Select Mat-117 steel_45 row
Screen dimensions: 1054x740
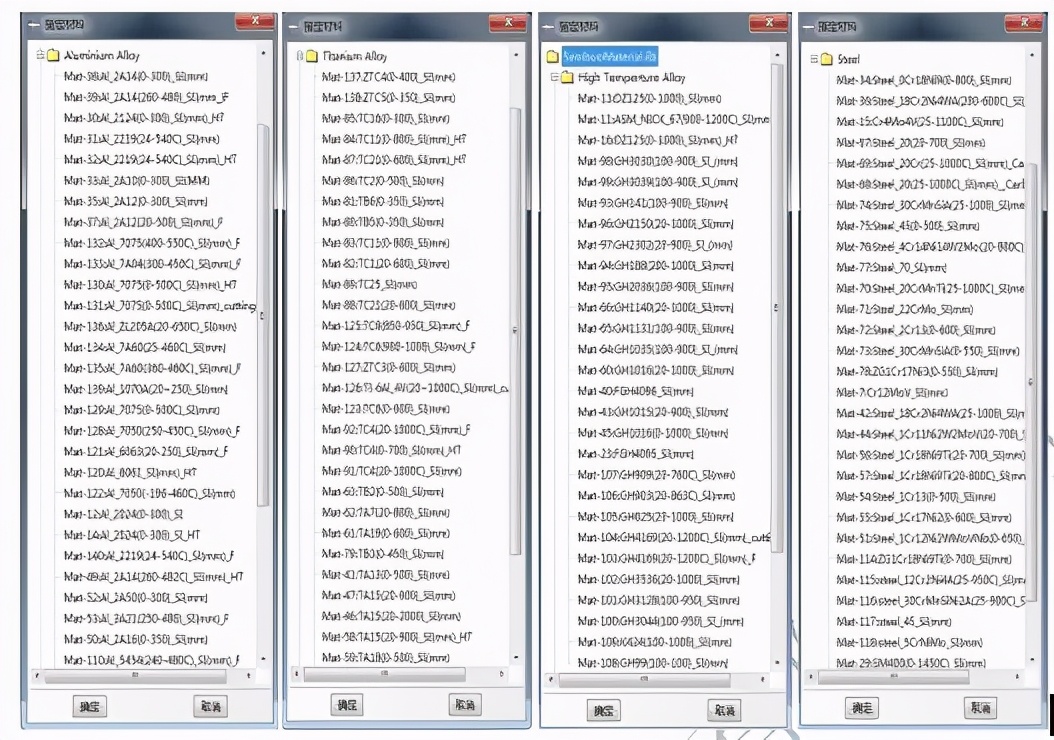[x=893, y=622]
